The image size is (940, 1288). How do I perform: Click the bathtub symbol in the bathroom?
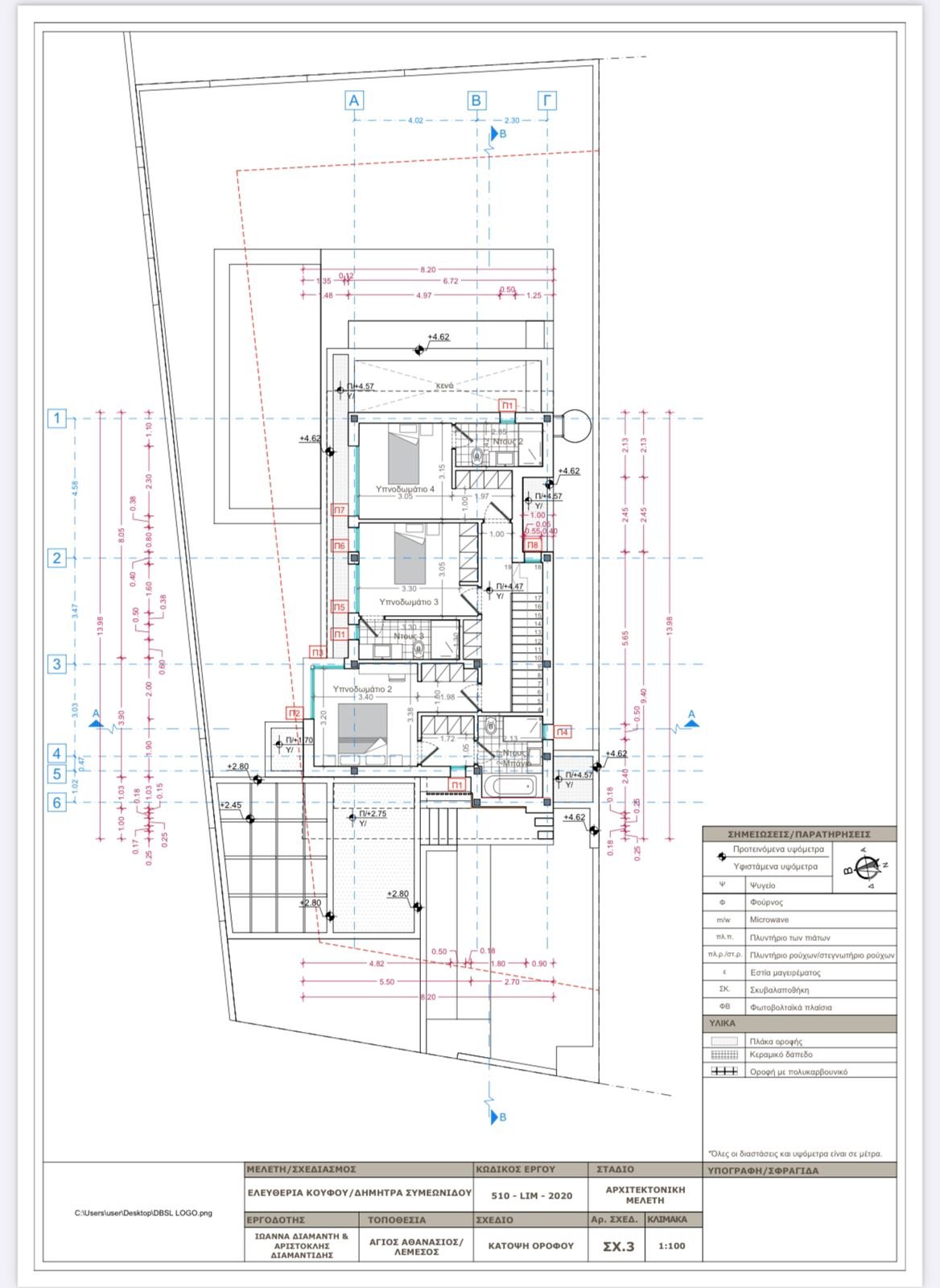(512, 786)
